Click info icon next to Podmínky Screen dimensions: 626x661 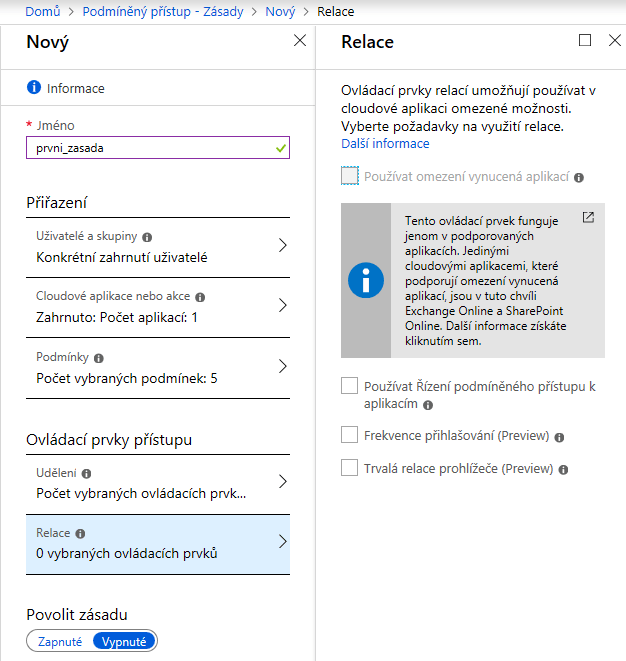99,357
